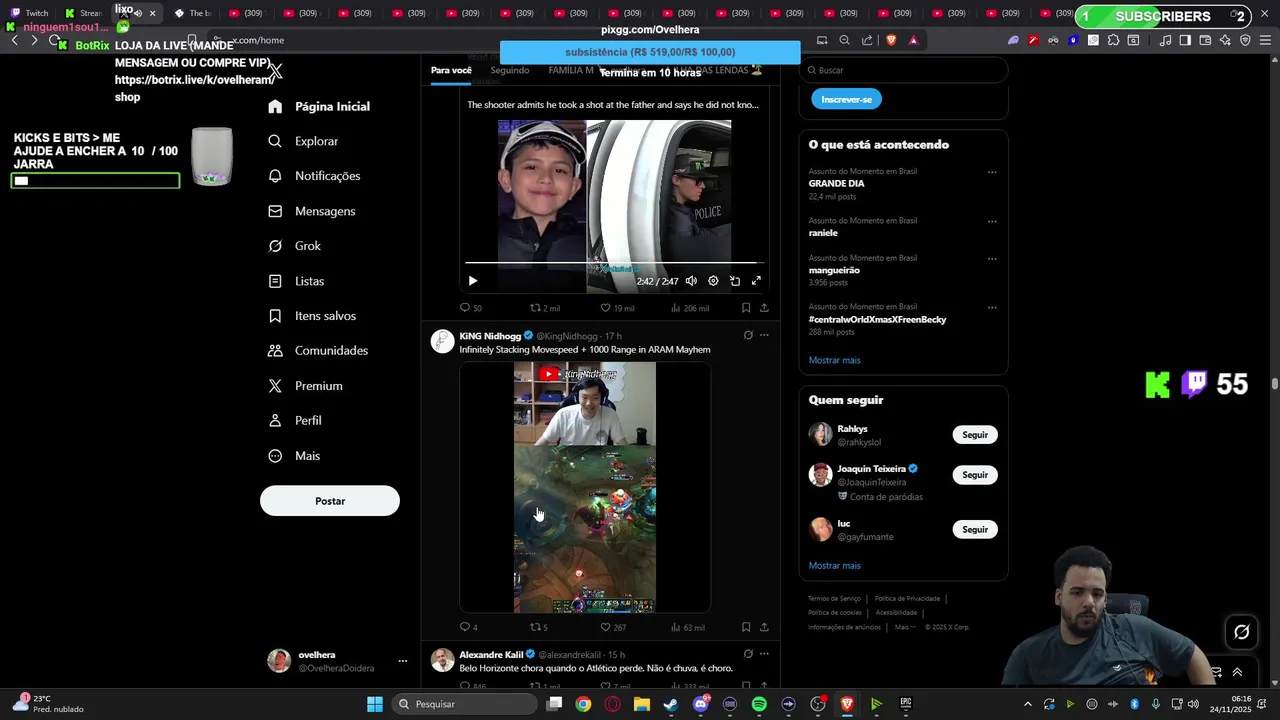Click Mostrar mais under Quem seguir

pos(834,565)
